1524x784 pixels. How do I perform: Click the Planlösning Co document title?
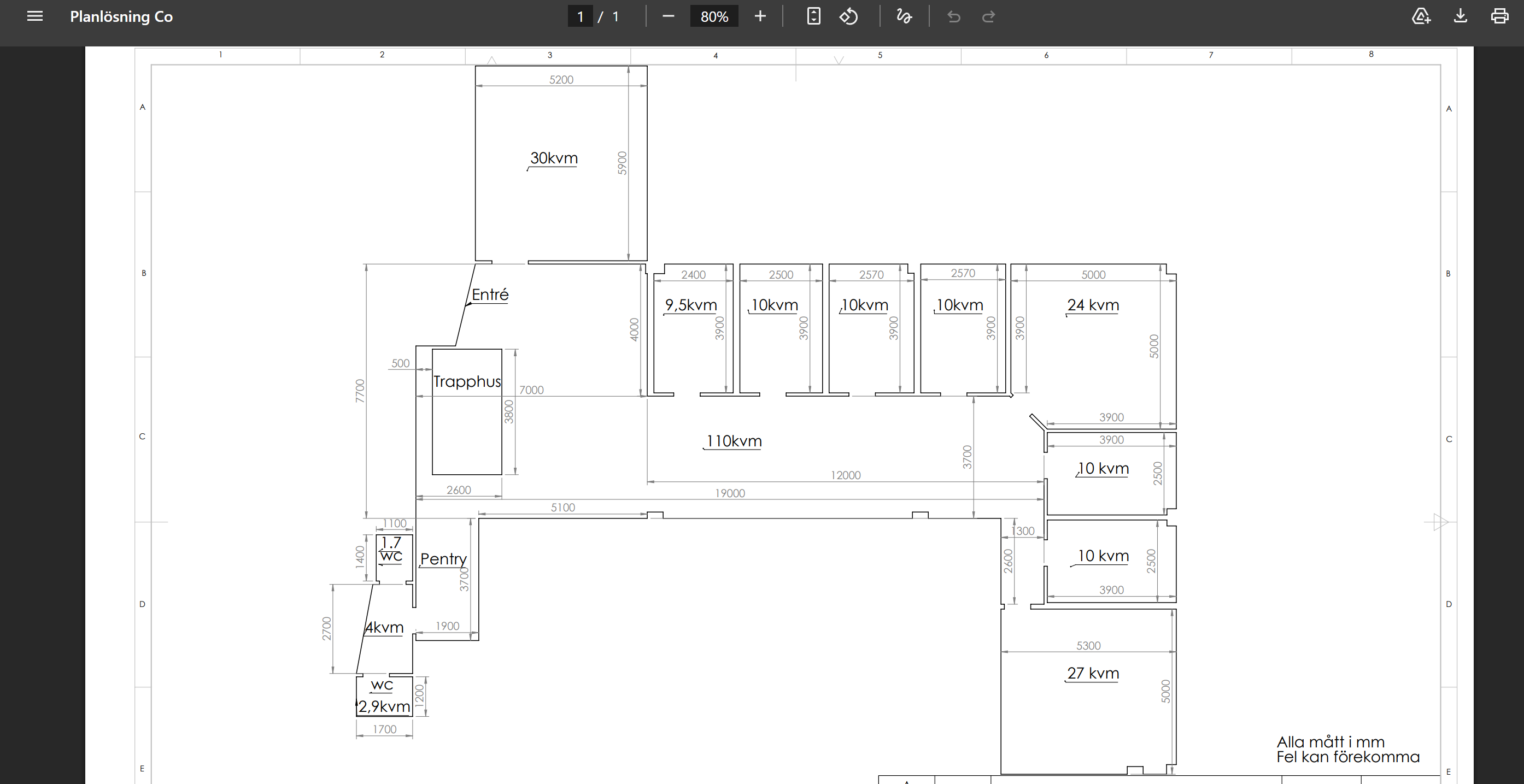[121, 16]
